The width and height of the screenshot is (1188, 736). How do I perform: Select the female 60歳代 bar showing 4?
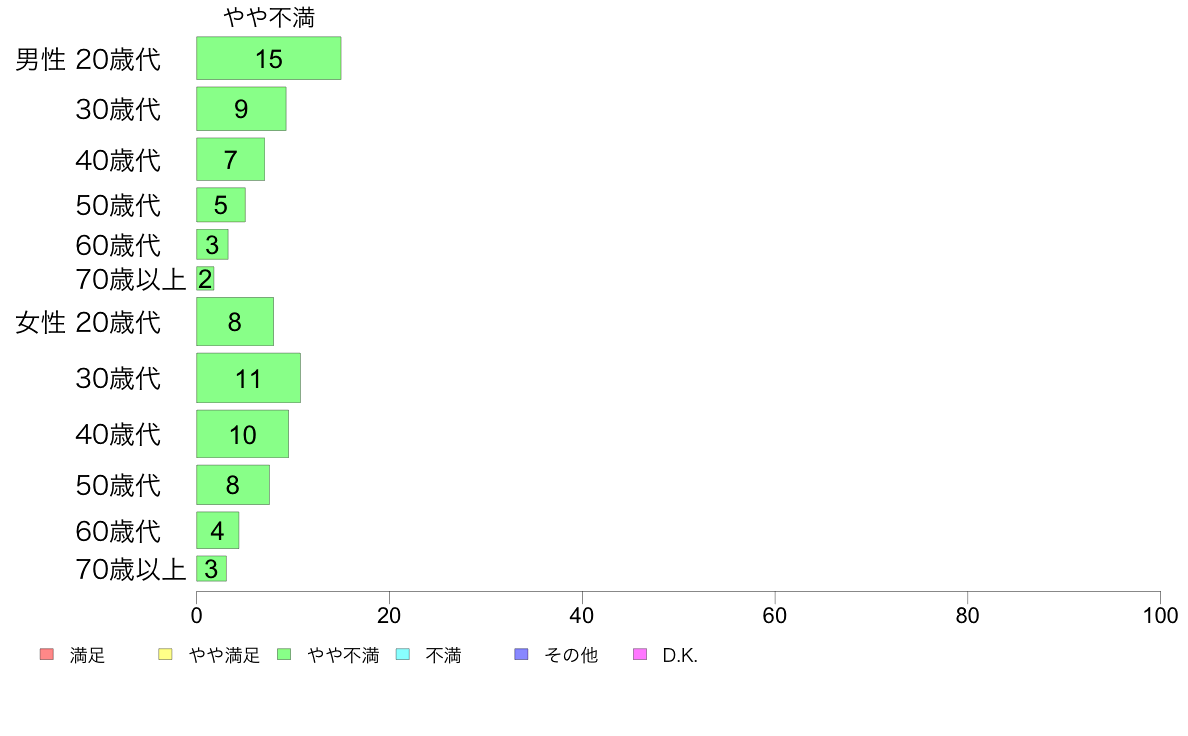(x=217, y=531)
